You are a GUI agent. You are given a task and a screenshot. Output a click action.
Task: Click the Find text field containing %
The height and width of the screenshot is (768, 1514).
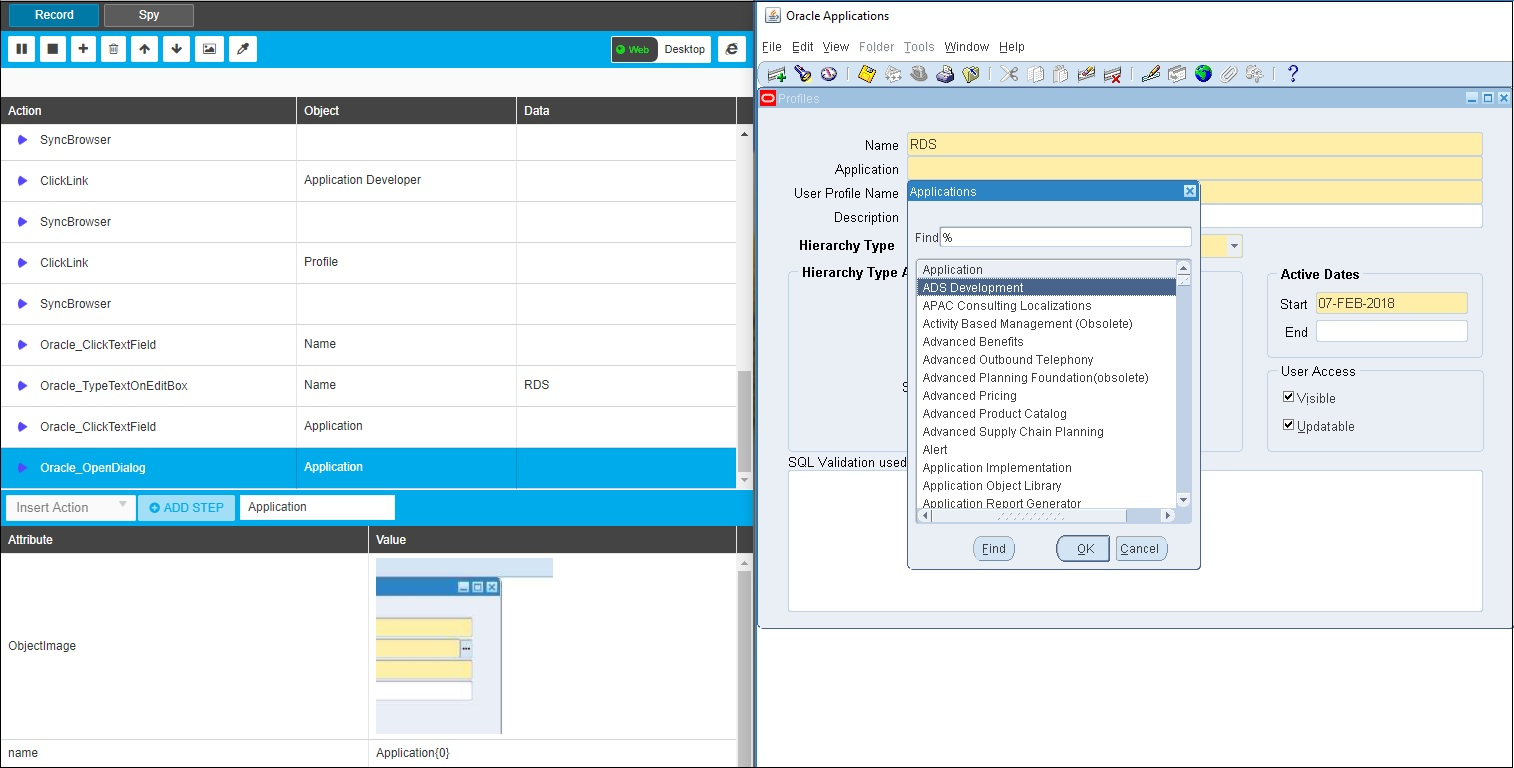[x=1066, y=237]
